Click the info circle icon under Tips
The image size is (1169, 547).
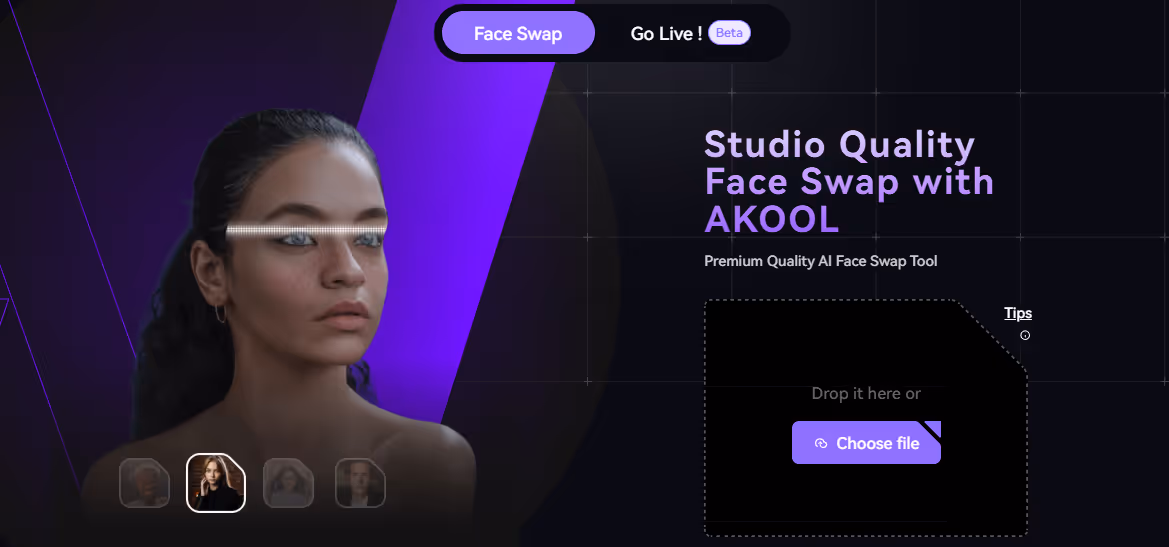1025,335
